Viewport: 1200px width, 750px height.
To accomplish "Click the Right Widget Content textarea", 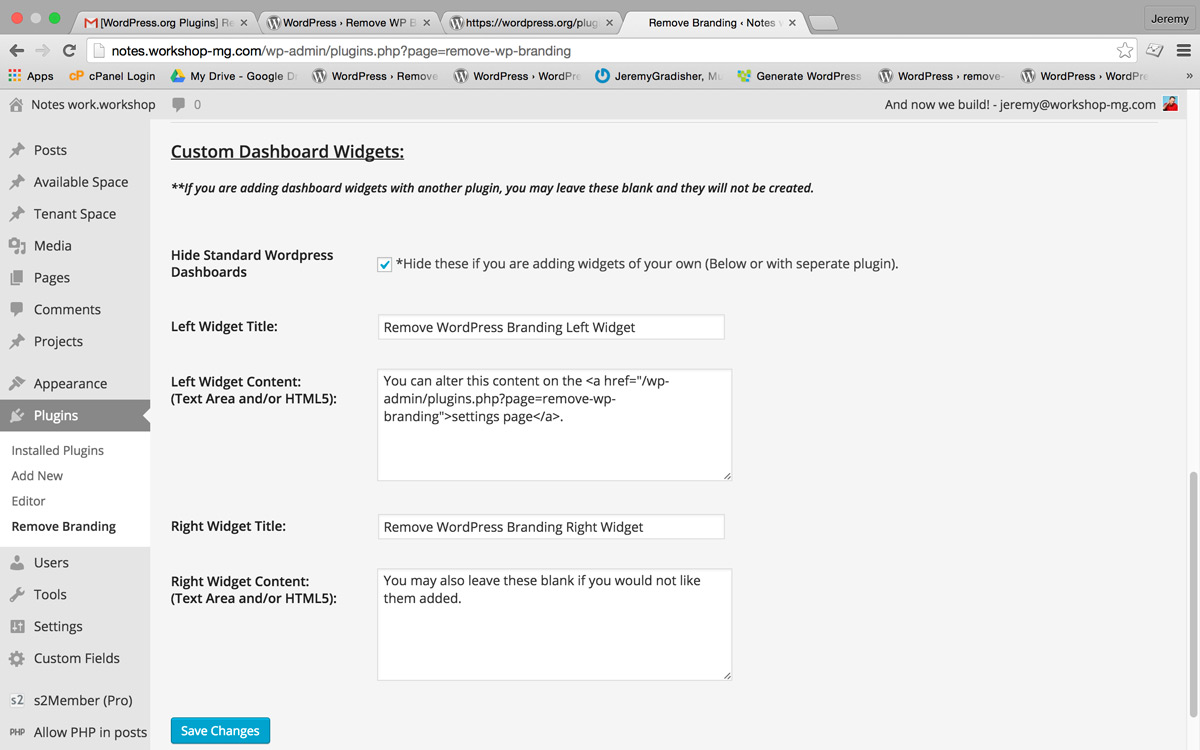I will tap(555, 625).
